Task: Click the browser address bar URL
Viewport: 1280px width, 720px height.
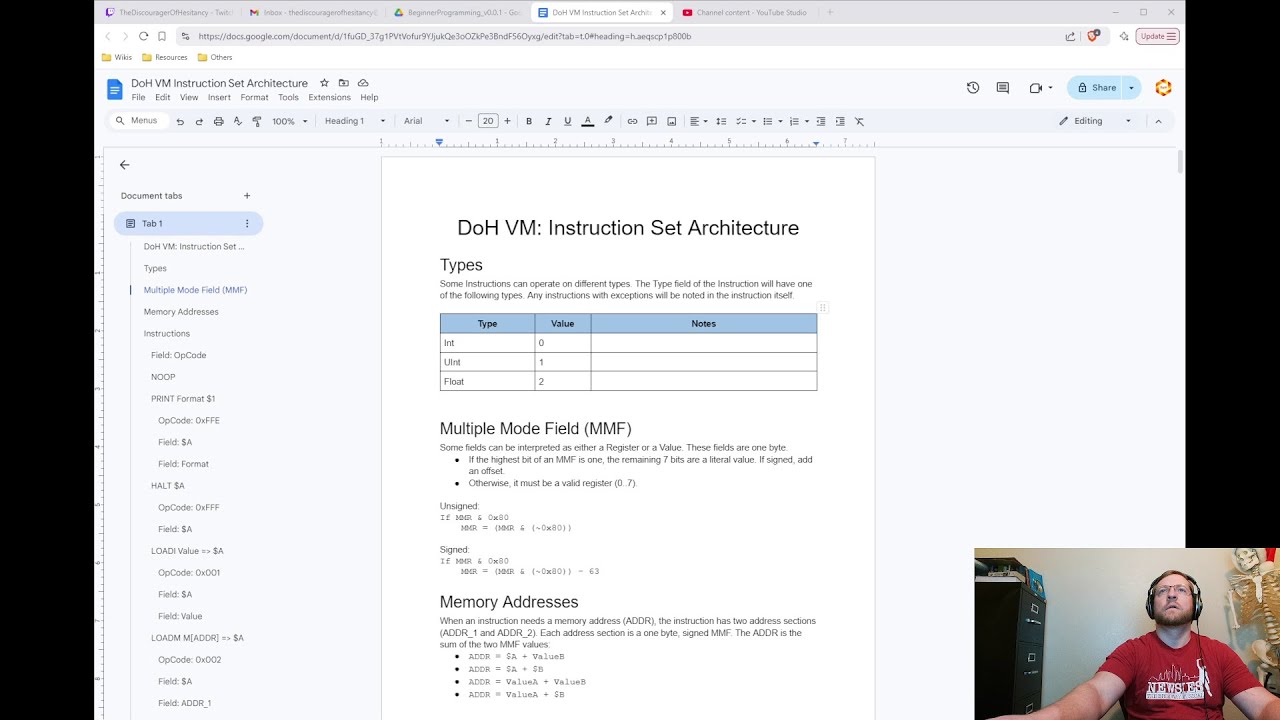Action: pos(444,36)
